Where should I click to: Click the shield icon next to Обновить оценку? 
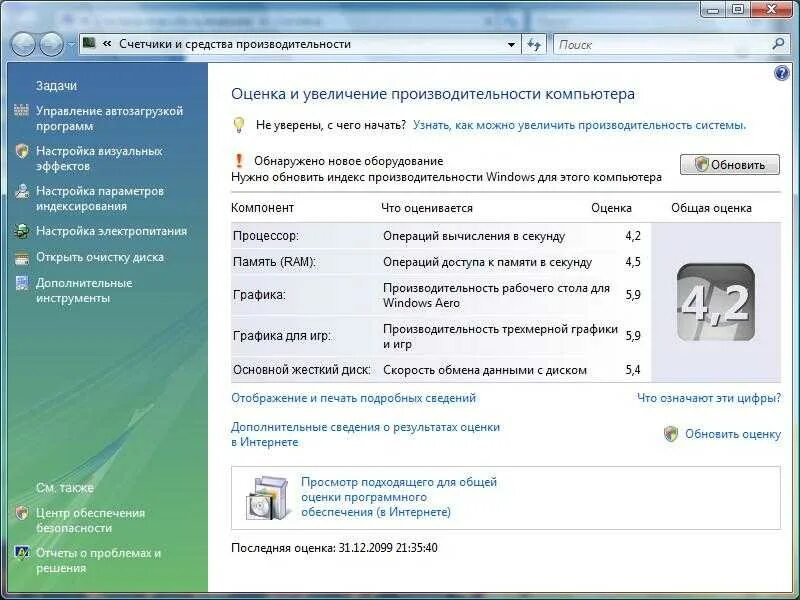click(x=671, y=434)
